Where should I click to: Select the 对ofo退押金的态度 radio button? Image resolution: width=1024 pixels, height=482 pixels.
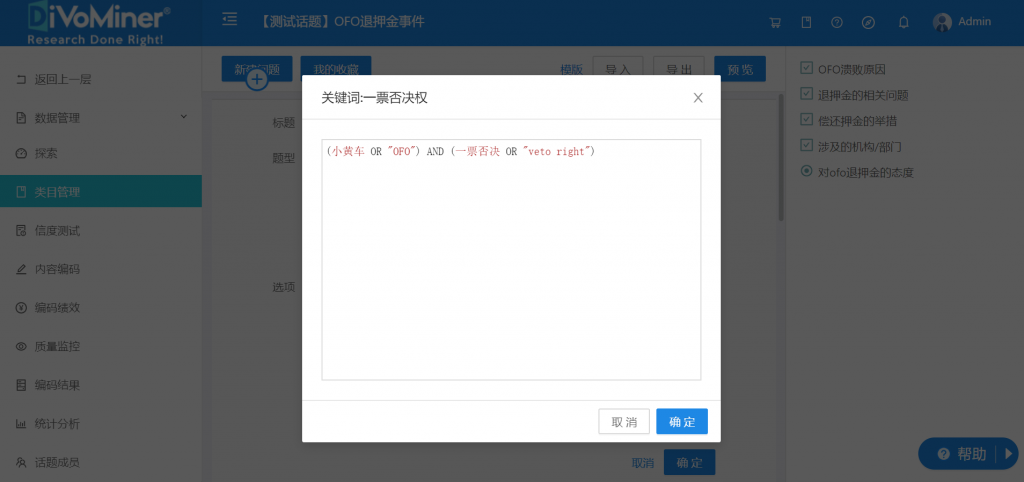click(x=807, y=172)
